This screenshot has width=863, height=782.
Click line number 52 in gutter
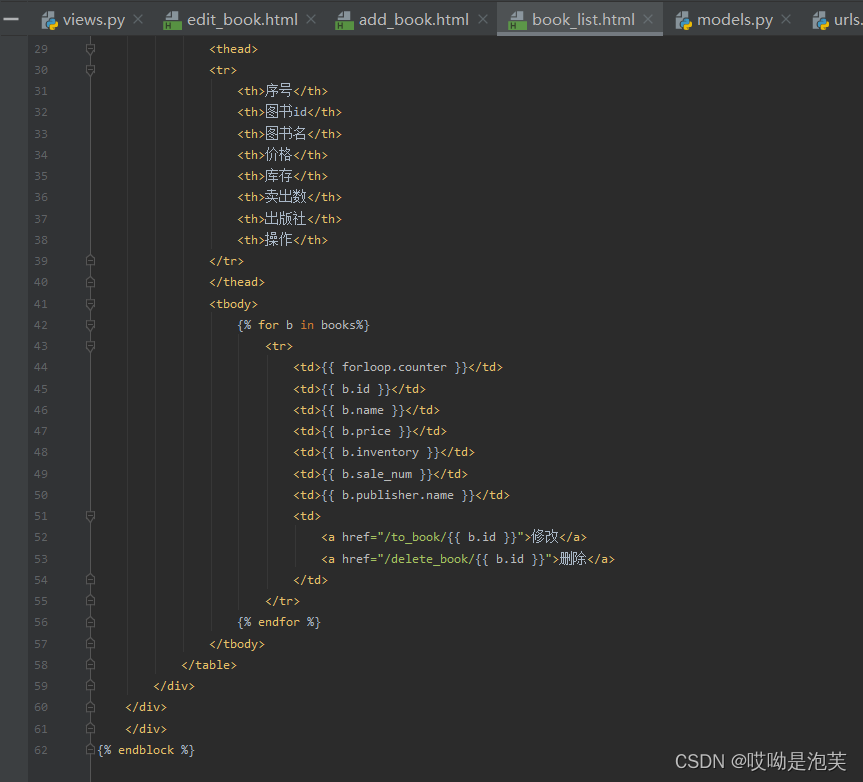click(x=41, y=537)
